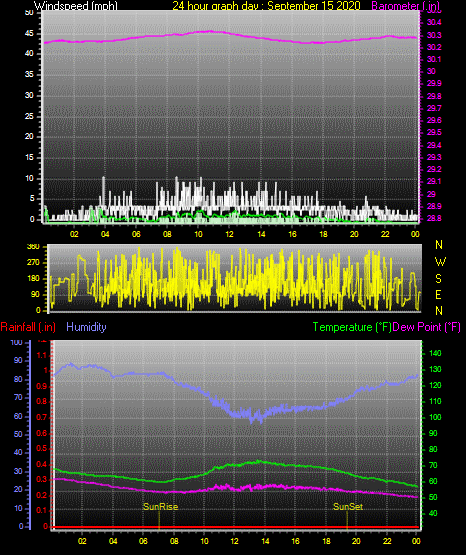Viewport: 466px width, 555px height.
Task: Click the 50 tick on the blue humidity axis
Action: [18, 434]
